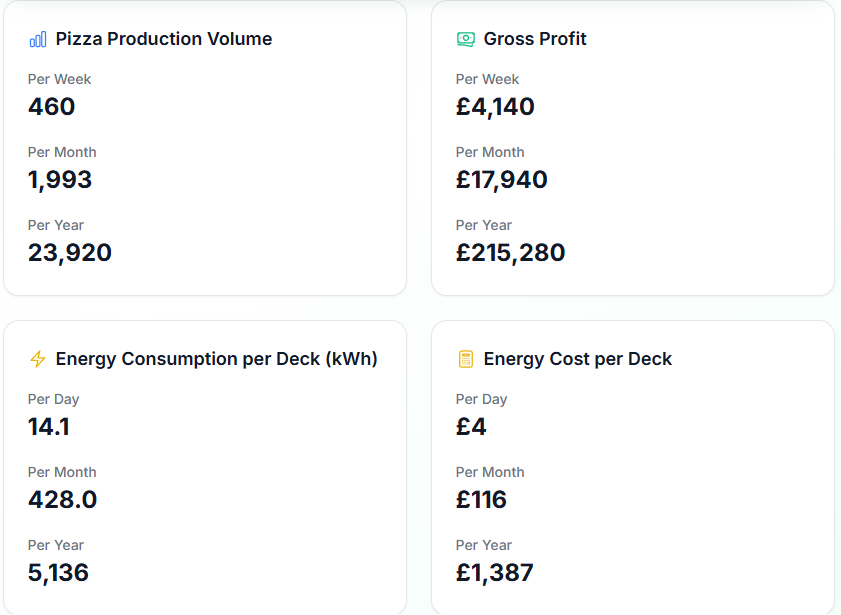Click yearly energy consumption 5,136

point(58,573)
